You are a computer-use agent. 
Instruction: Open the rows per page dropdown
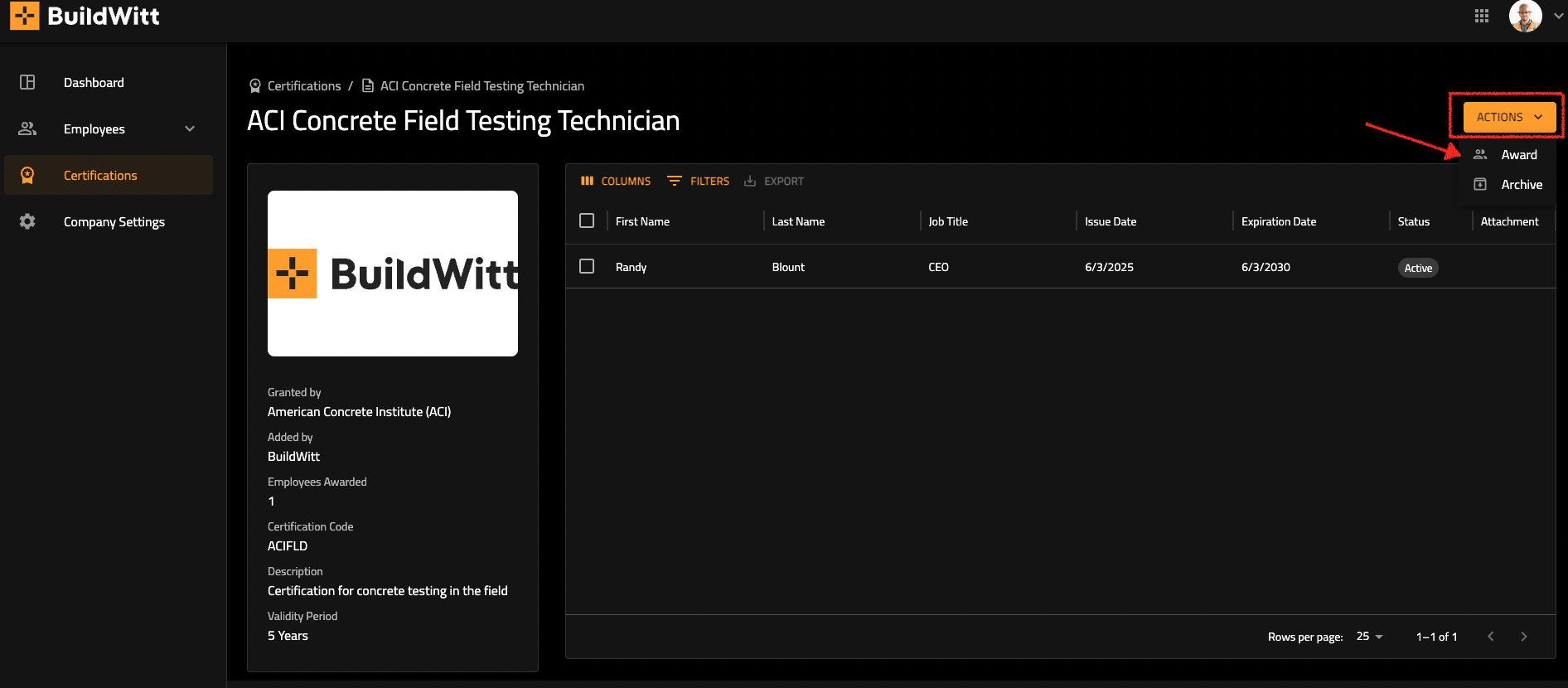pyautogui.click(x=1369, y=637)
